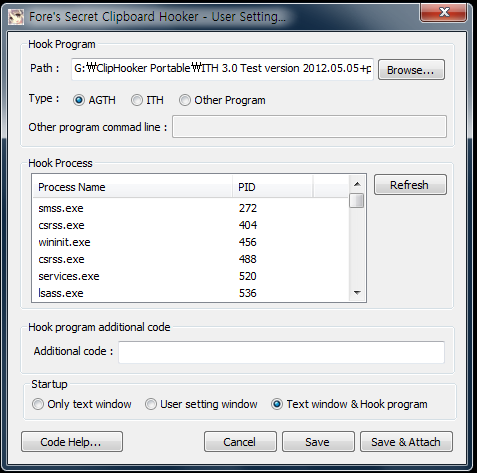Select smss.exe in the process list
The width and height of the screenshot is (477, 473).
tap(191, 208)
